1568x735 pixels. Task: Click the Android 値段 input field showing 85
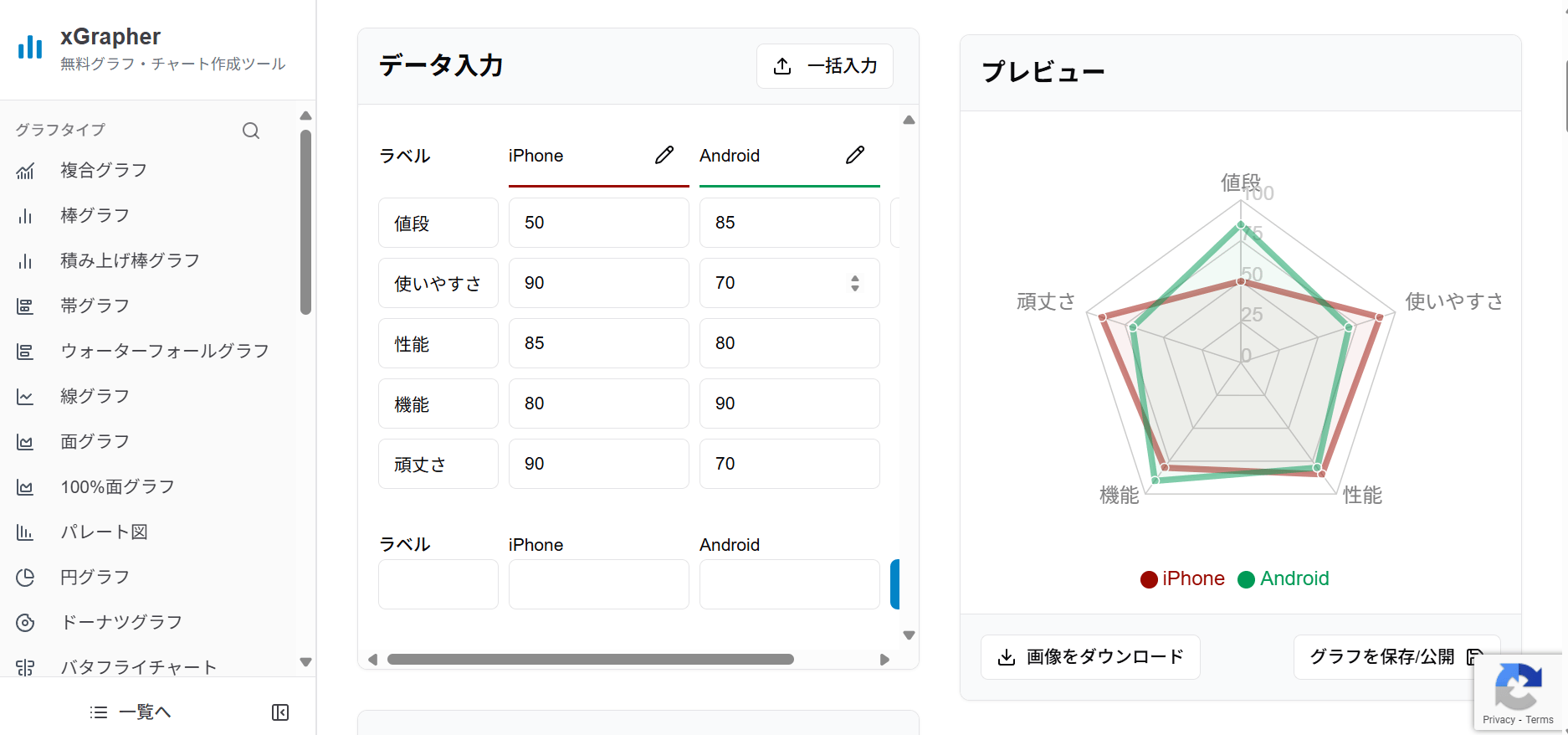[787, 223]
